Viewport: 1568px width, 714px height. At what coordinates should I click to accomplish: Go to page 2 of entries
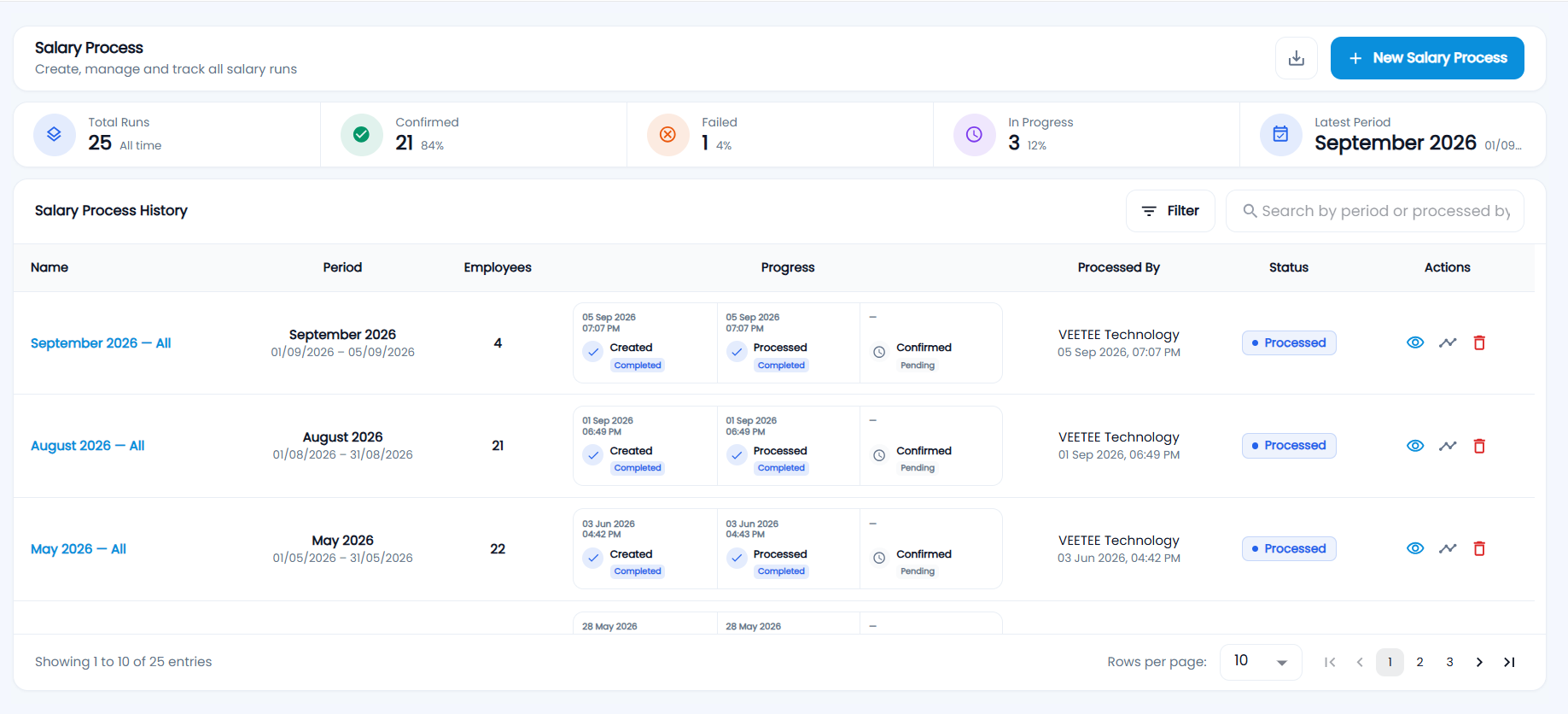point(1419,662)
